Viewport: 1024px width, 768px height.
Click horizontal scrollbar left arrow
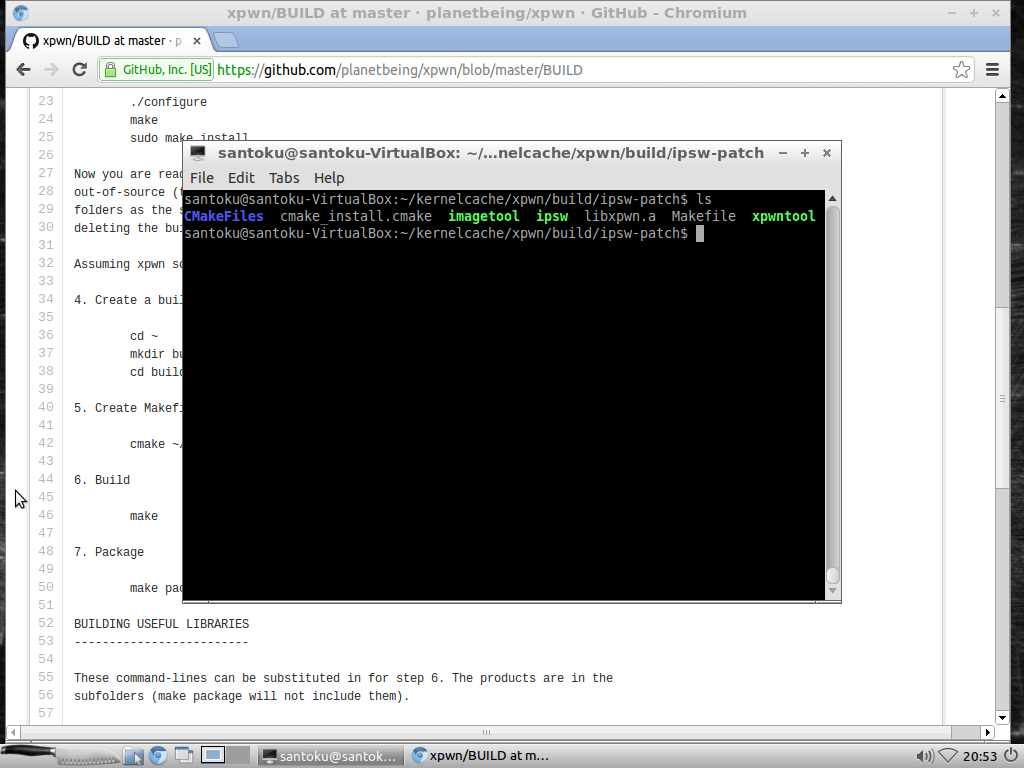pos(12,733)
